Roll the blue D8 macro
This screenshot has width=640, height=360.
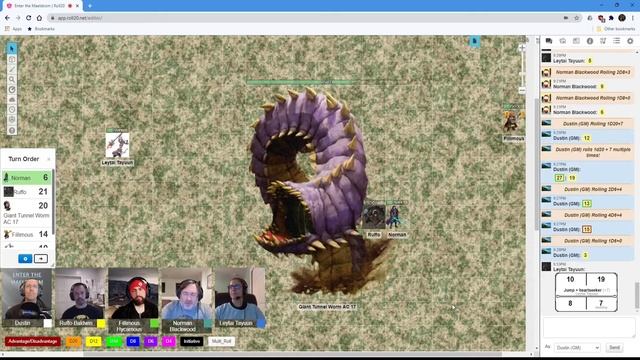(x=133, y=341)
